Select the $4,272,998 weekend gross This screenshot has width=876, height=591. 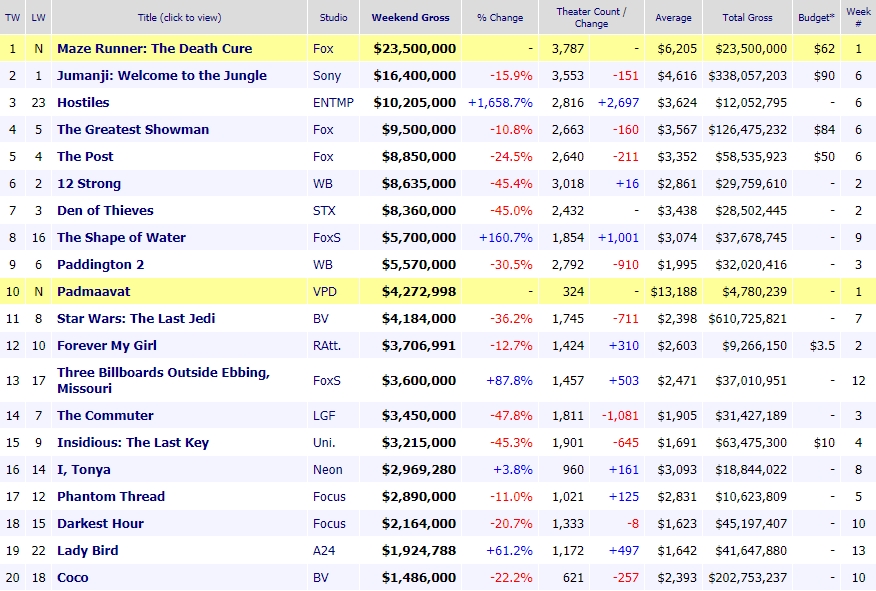click(419, 292)
